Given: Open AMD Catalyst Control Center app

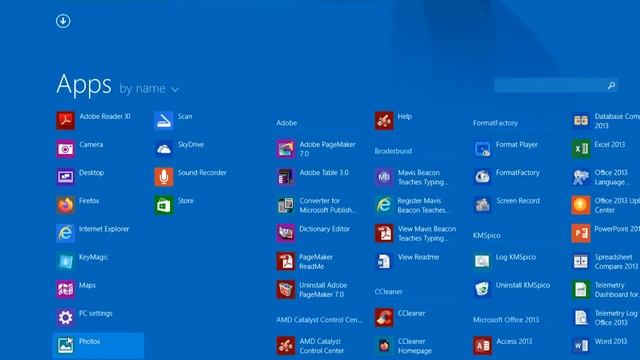Looking at the screenshot, I should click(311, 346).
